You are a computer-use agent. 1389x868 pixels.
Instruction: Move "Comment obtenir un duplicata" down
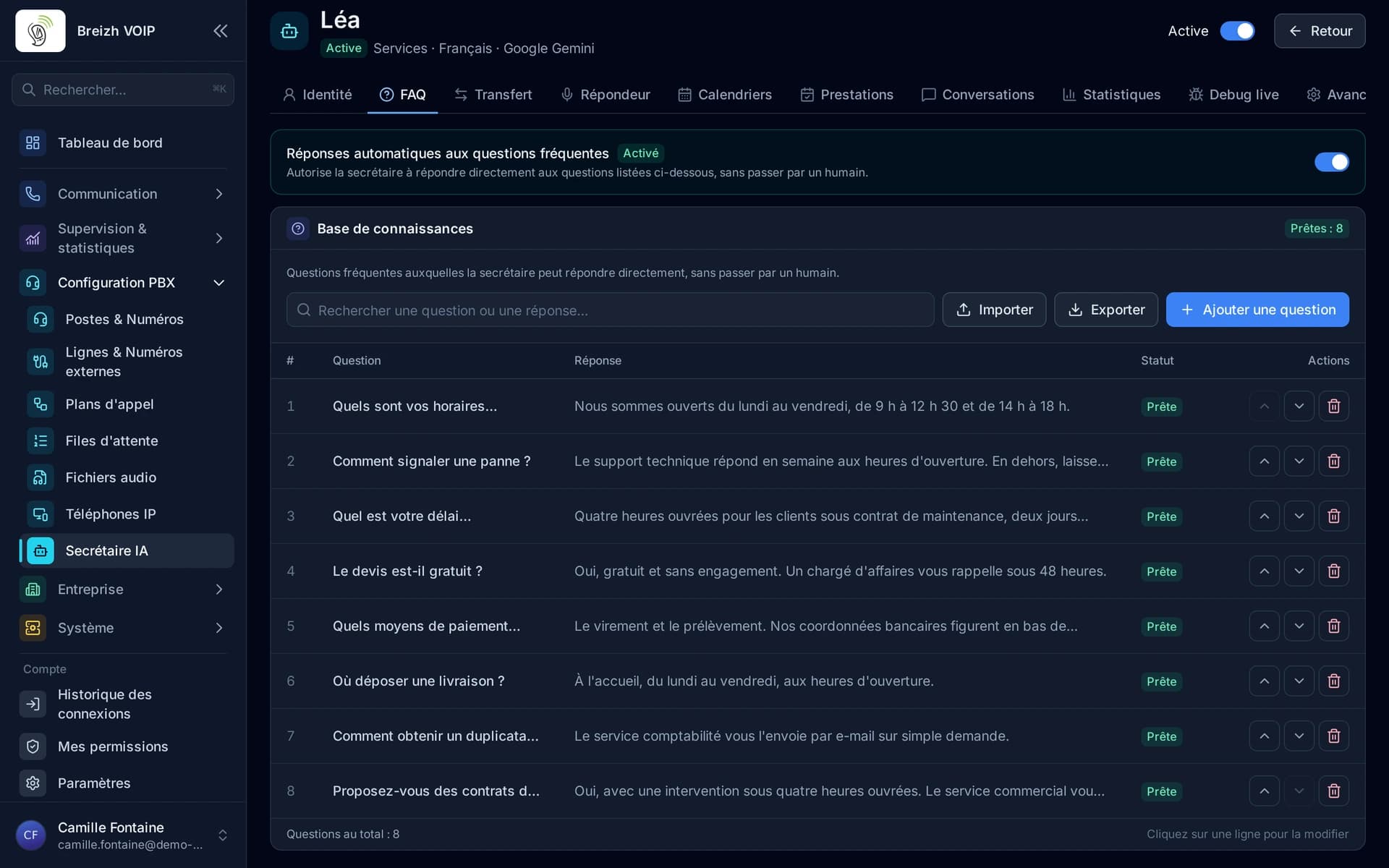1299,736
